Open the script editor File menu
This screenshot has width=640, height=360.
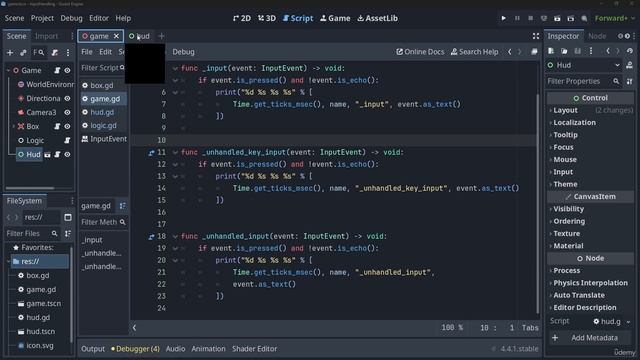[87, 52]
